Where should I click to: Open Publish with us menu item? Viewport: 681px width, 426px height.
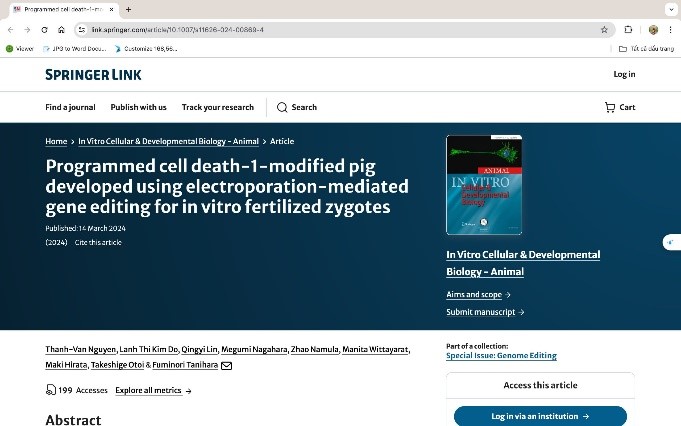point(139,107)
